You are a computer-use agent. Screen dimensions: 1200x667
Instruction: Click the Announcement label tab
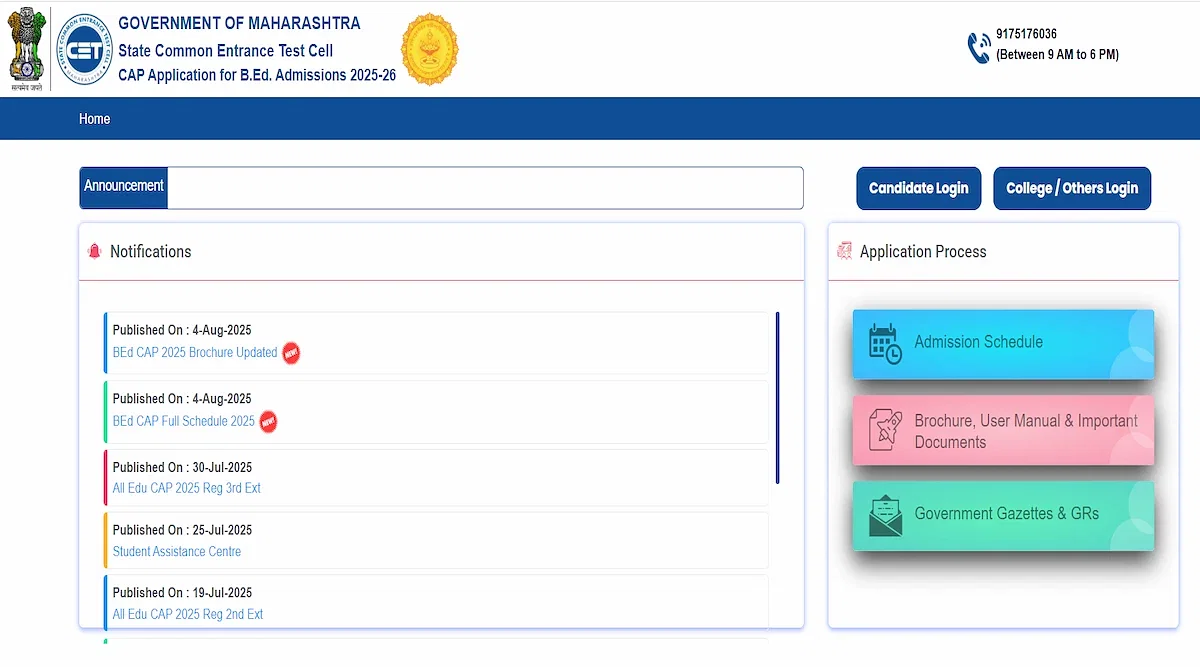pos(124,187)
